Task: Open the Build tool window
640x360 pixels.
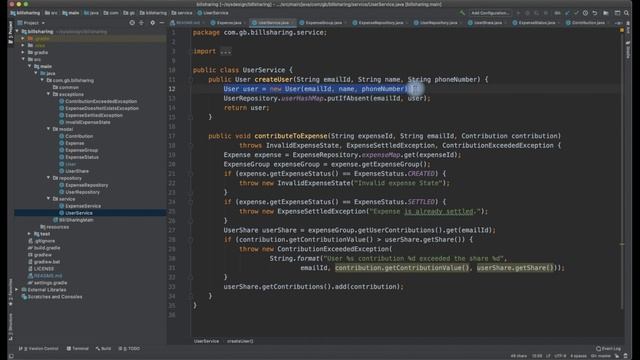Action: click(103, 349)
